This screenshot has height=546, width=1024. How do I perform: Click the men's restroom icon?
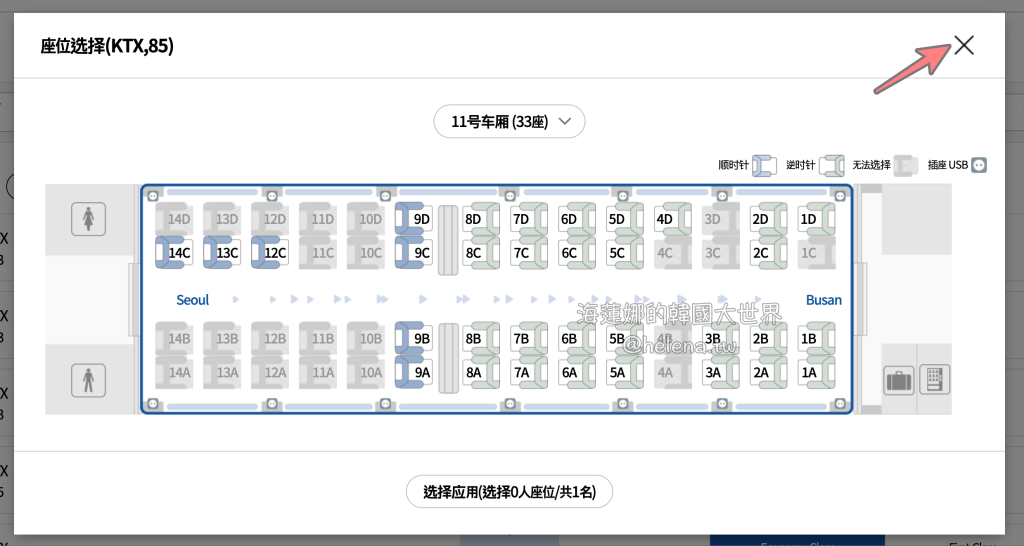pyautogui.click(x=89, y=380)
